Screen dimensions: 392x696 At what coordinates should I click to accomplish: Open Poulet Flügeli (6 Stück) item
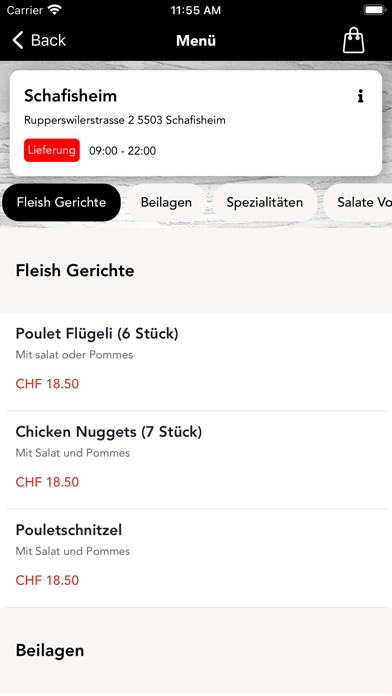click(x=196, y=362)
